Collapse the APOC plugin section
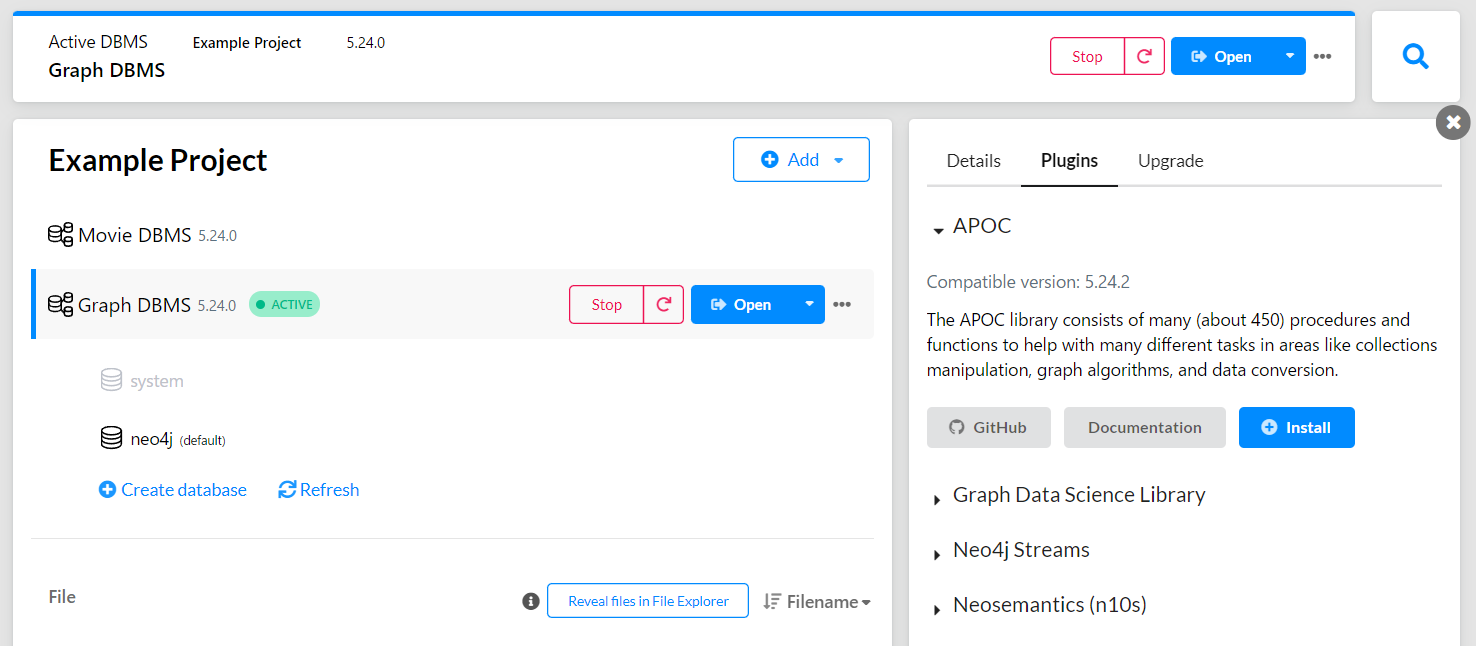The width and height of the screenshot is (1476, 646). (938, 230)
